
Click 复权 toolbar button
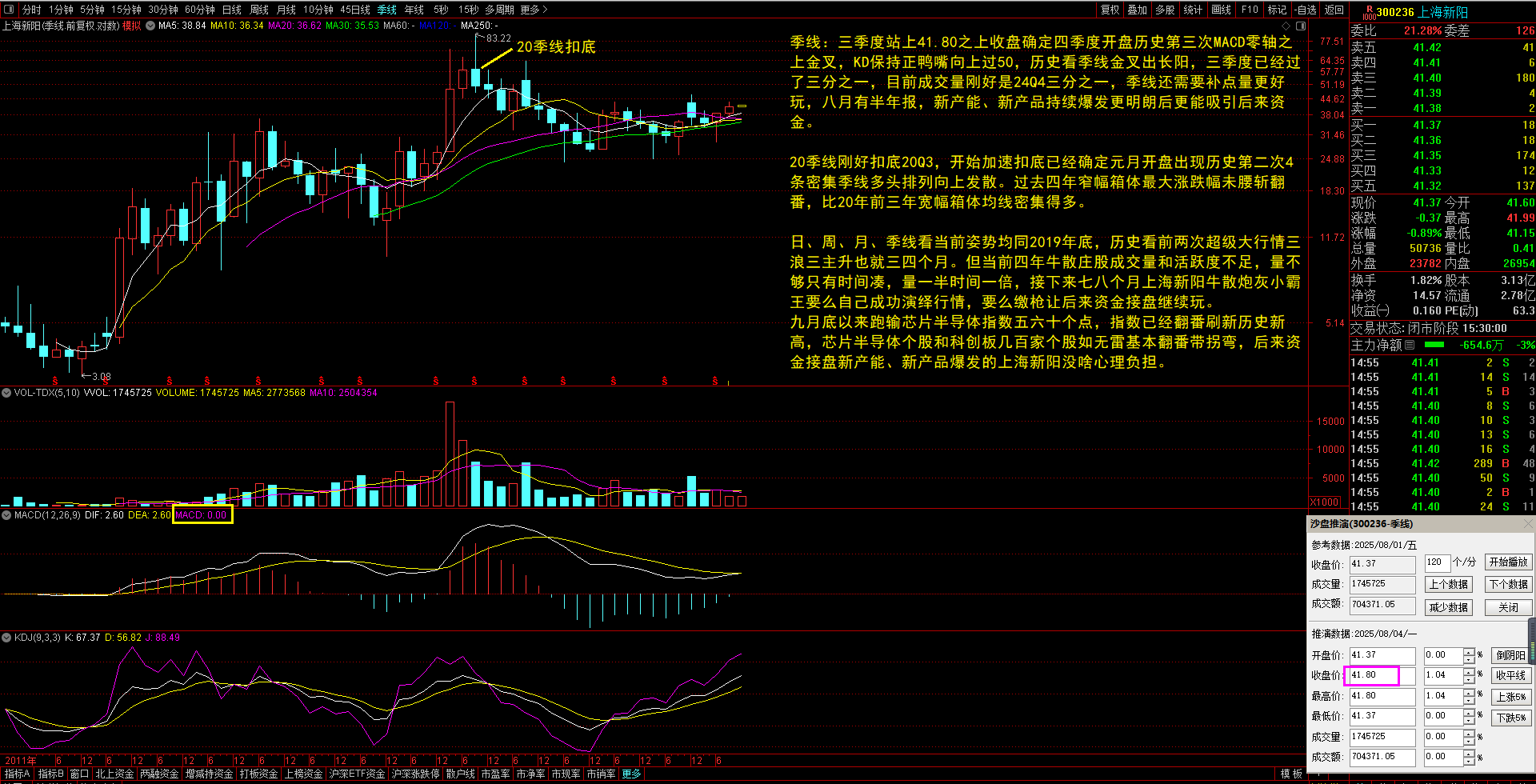(x=1110, y=10)
